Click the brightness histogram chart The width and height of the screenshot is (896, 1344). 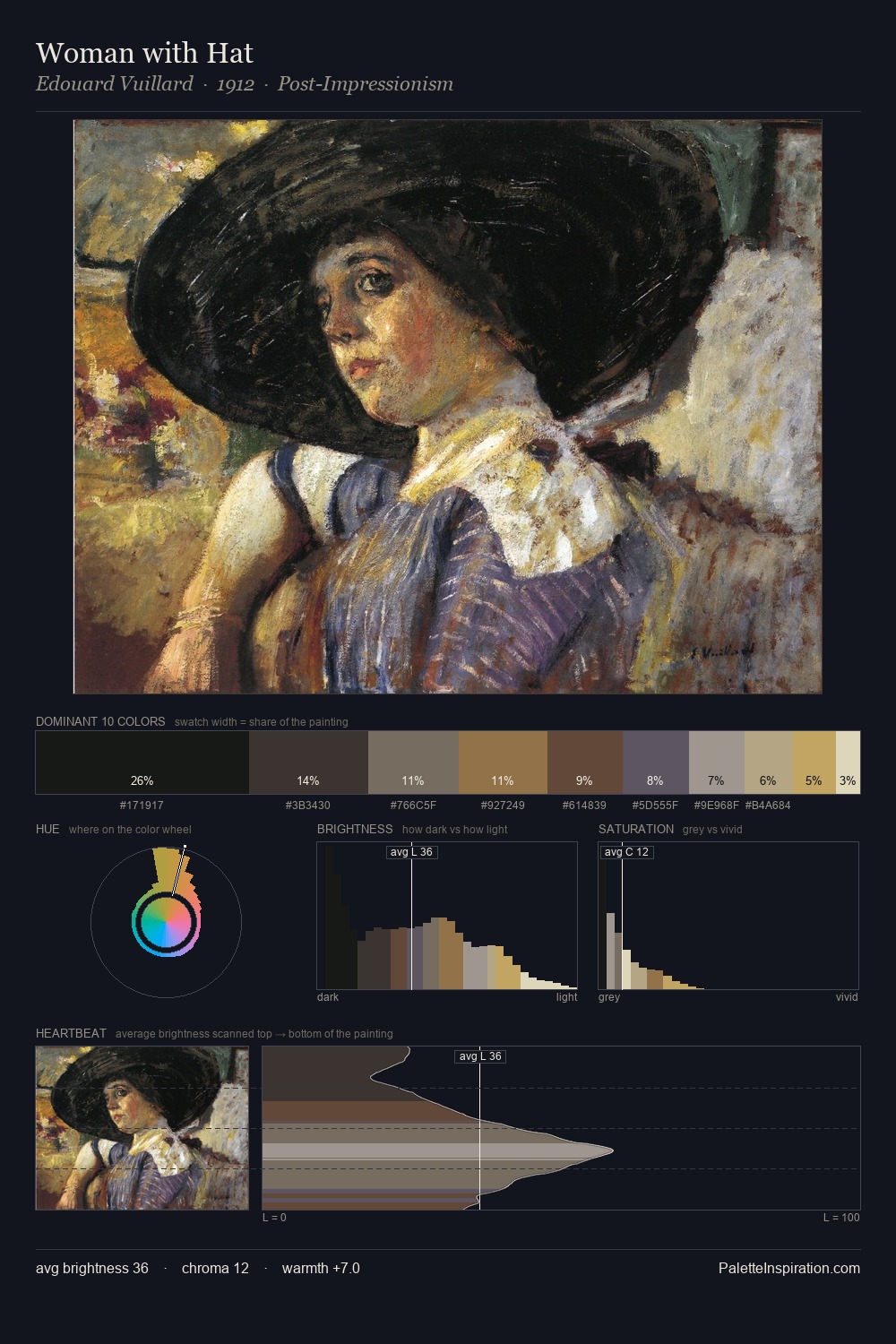tap(447, 916)
